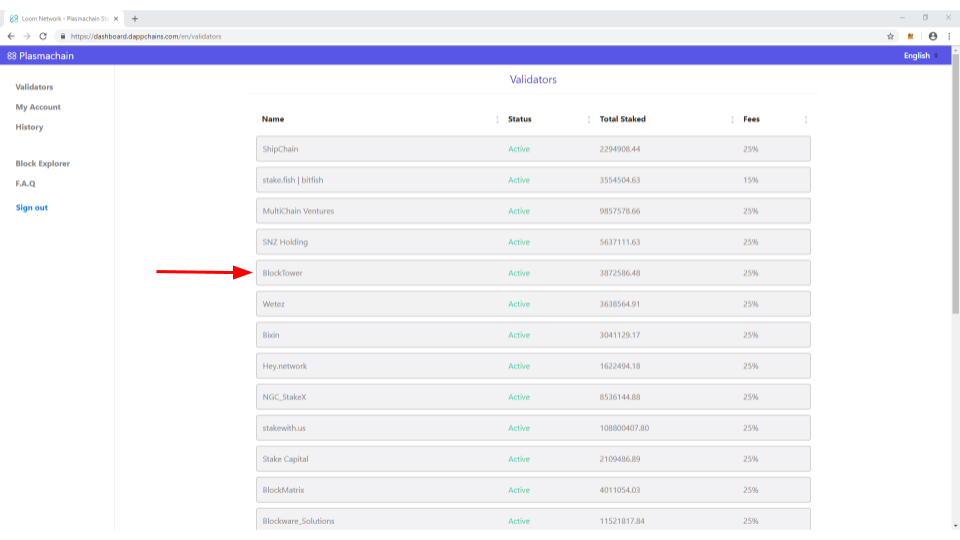Select the MultiChain Ventures validator
This screenshot has height=540, width=960.
(533, 211)
